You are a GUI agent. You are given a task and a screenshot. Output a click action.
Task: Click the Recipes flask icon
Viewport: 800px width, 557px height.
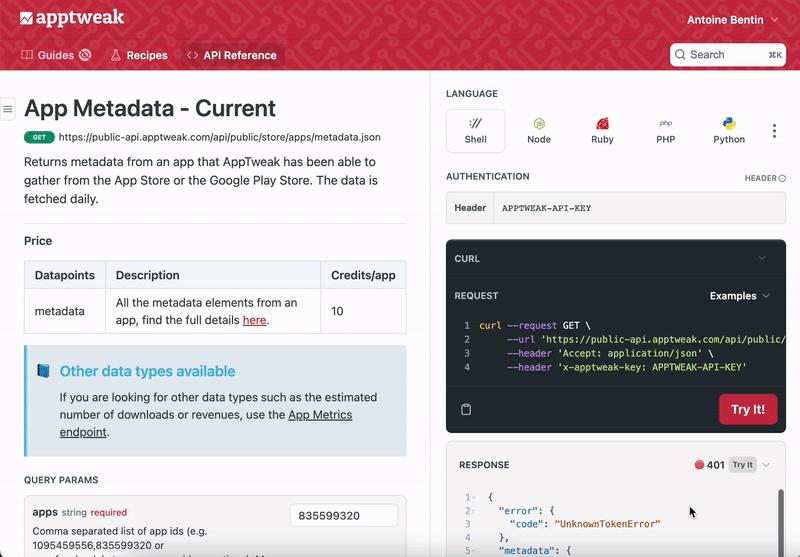(x=116, y=55)
